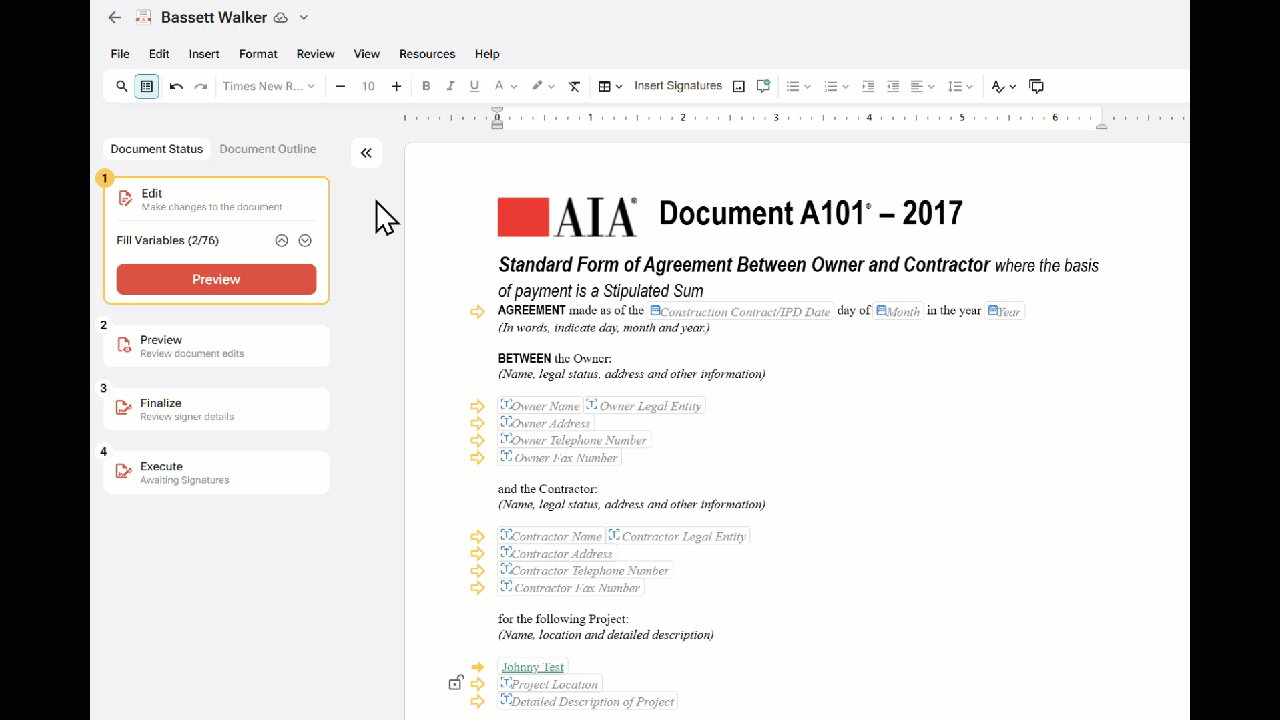Click the Contractor Legal Entity field
The width and height of the screenshot is (1280, 720).
pyautogui.click(x=678, y=536)
